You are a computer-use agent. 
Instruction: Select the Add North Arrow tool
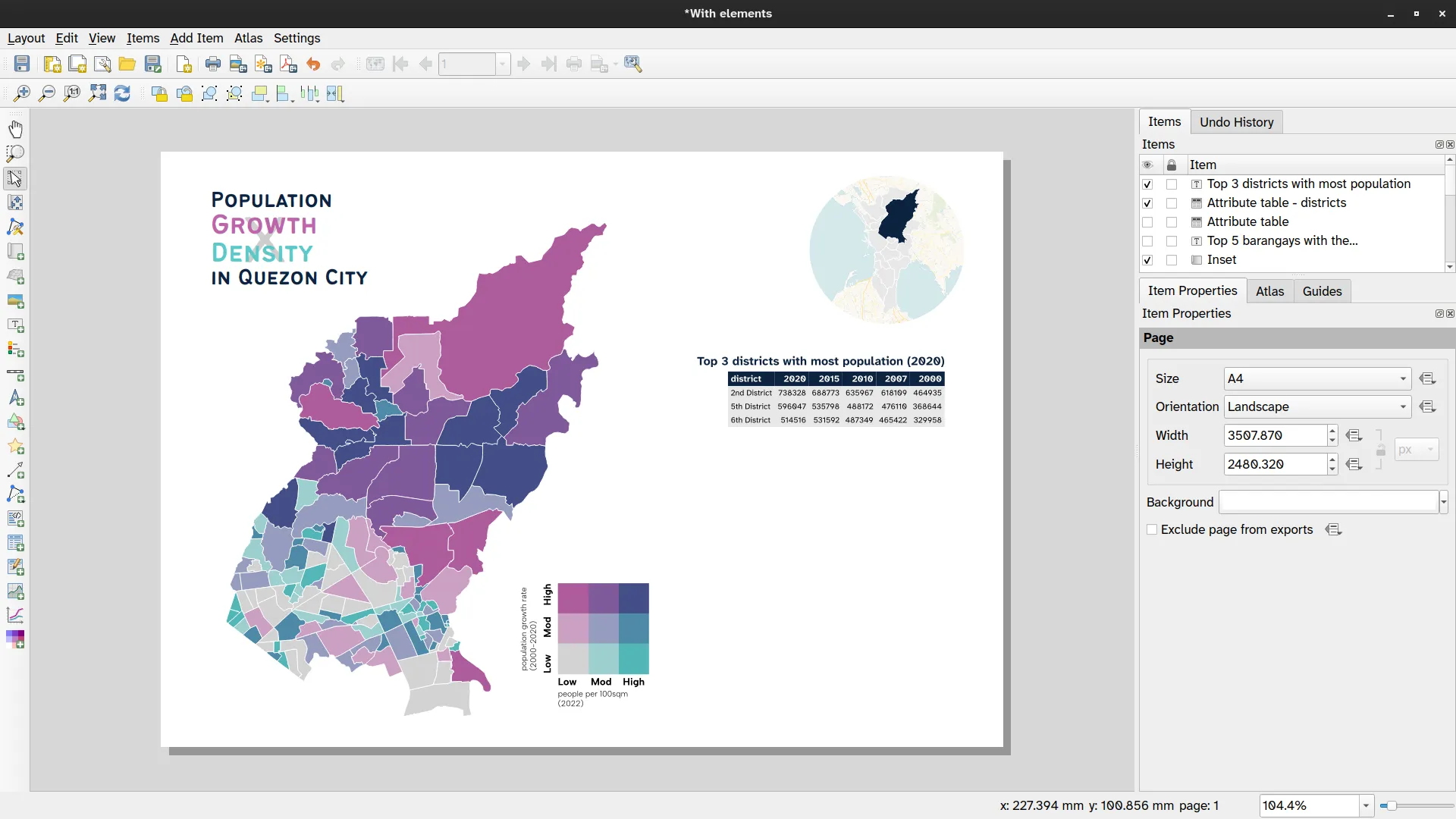click(x=15, y=398)
